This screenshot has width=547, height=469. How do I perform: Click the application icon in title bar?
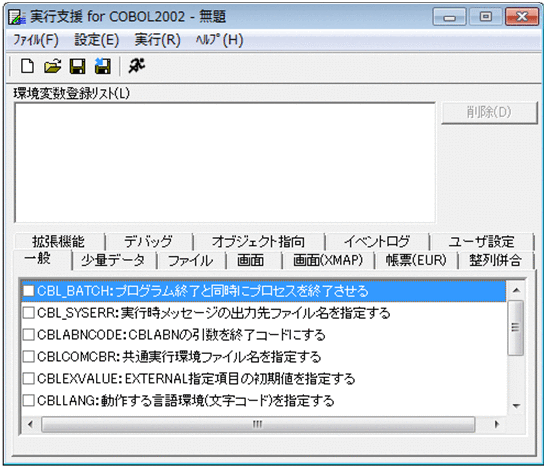(17, 17)
